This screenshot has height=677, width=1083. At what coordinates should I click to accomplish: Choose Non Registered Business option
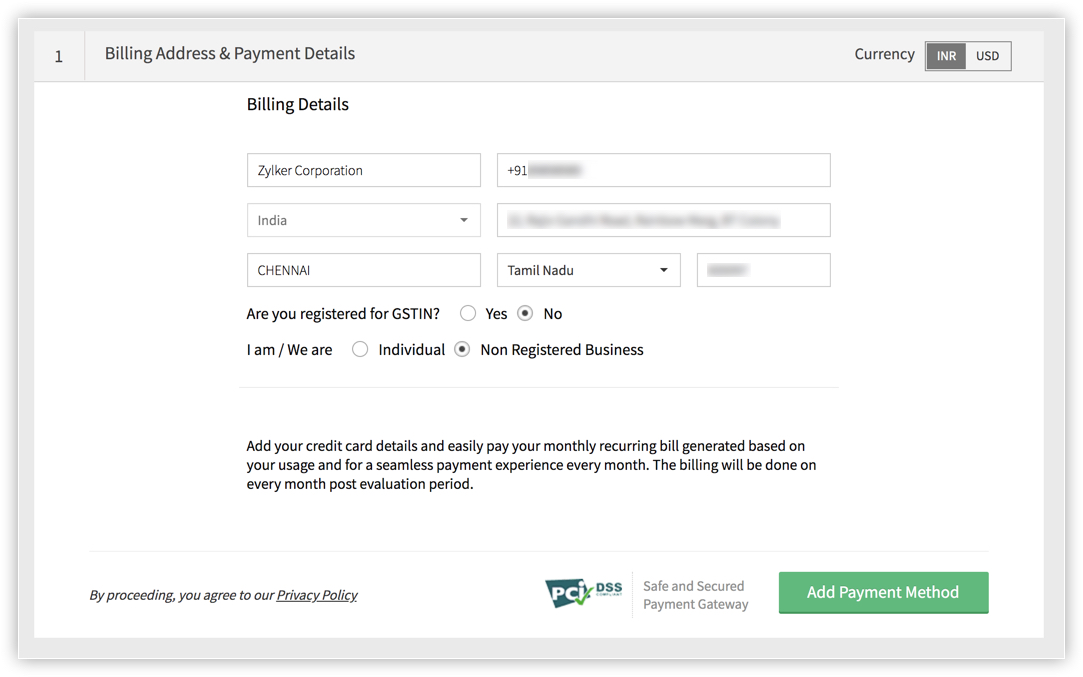[463, 350]
